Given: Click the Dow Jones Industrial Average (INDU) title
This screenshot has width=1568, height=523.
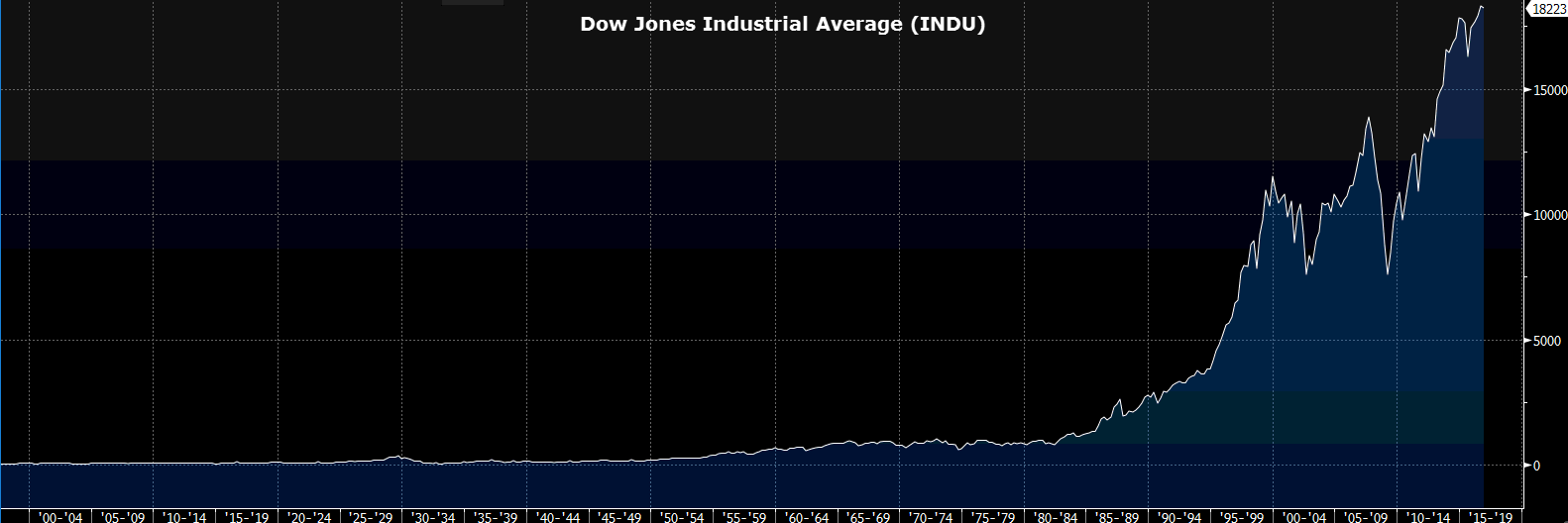Looking at the screenshot, I should [783, 24].
